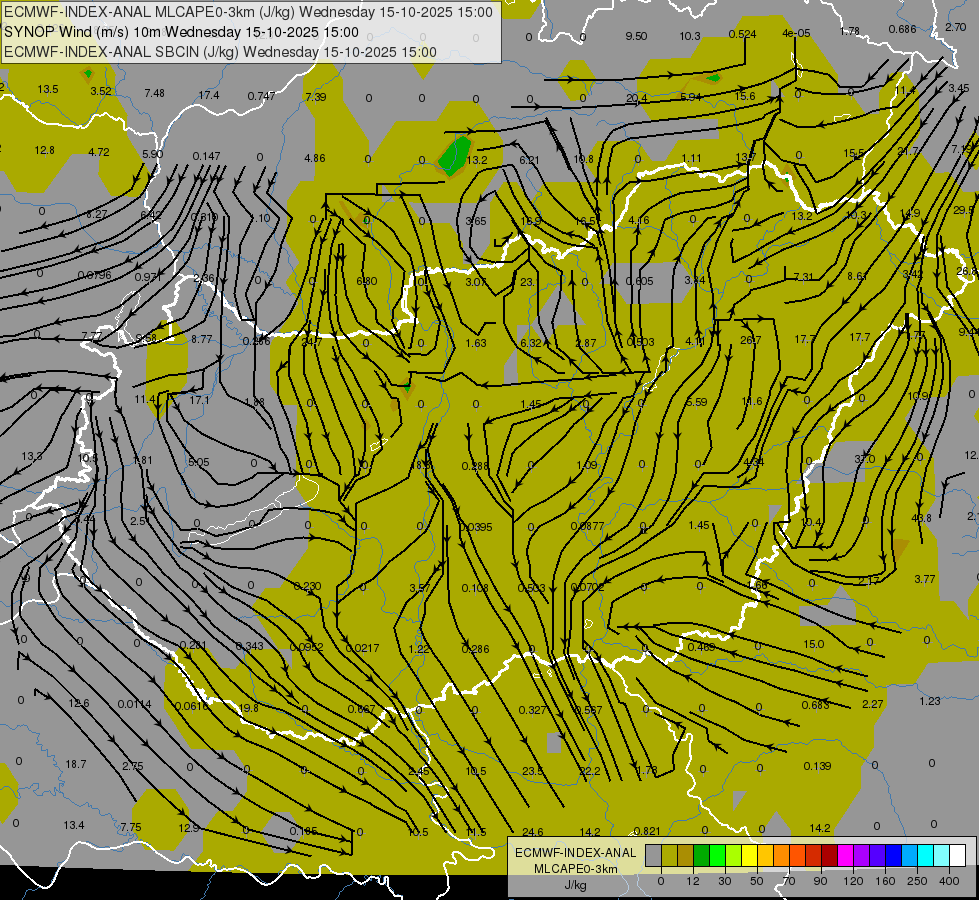Click the bright lime green legend swatch
This screenshot has width=979, height=900.
[x=717, y=856]
